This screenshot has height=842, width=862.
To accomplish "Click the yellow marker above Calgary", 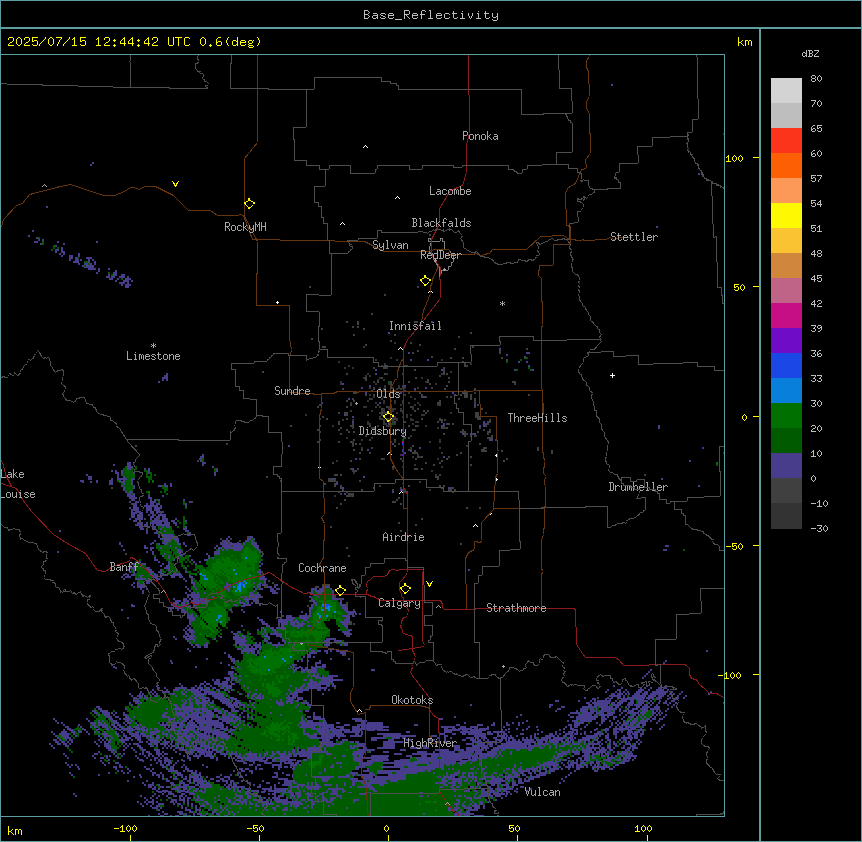I will click(405, 589).
